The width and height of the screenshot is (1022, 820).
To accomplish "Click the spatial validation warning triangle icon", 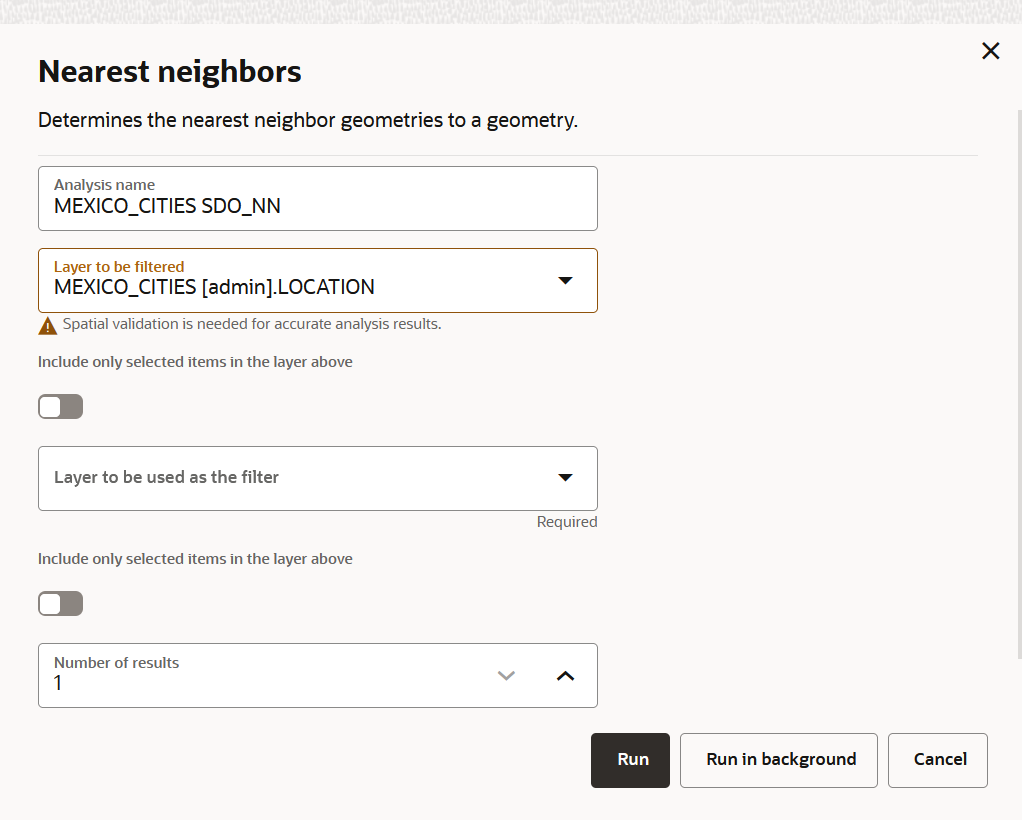I will pyautogui.click(x=48, y=326).
